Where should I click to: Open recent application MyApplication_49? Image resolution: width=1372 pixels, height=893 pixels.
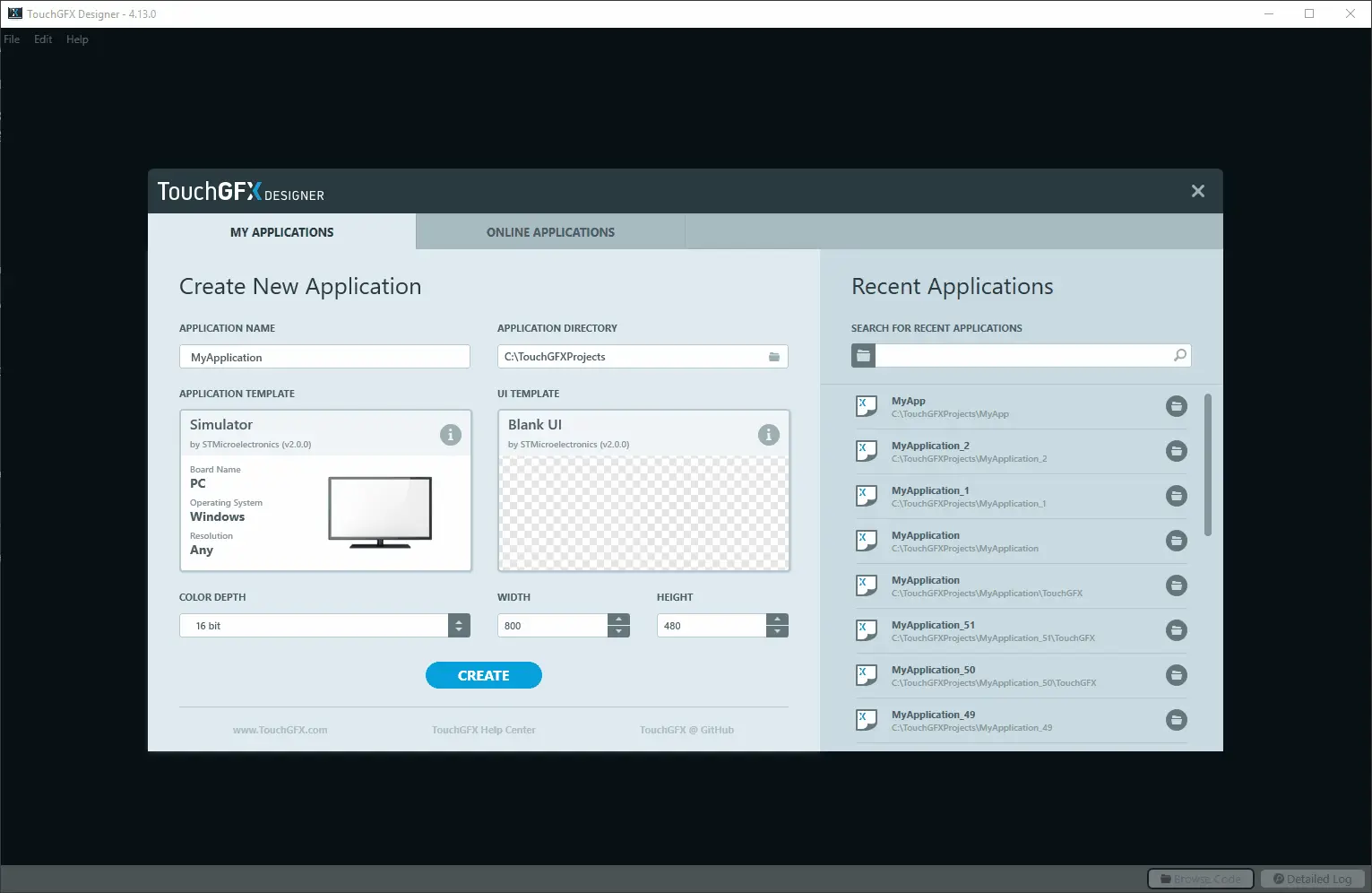(x=1022, y=721)
